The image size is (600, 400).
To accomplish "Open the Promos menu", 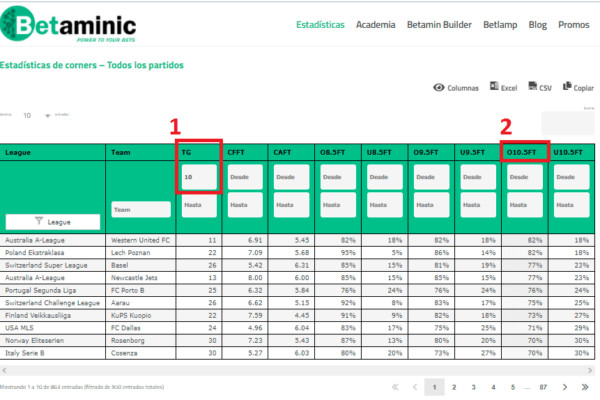I will [574, 24].
